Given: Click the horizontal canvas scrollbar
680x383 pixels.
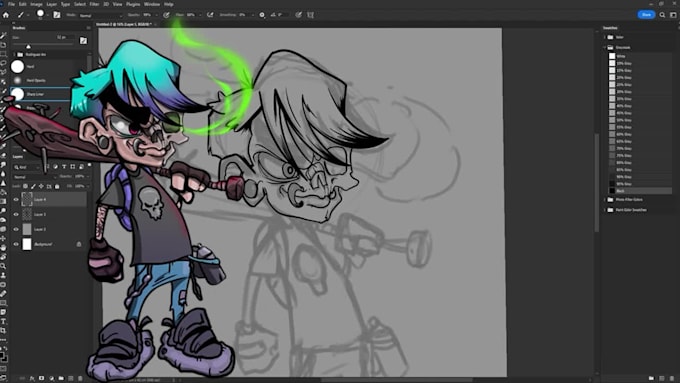Looking at the screenshot, I should 396,380.
